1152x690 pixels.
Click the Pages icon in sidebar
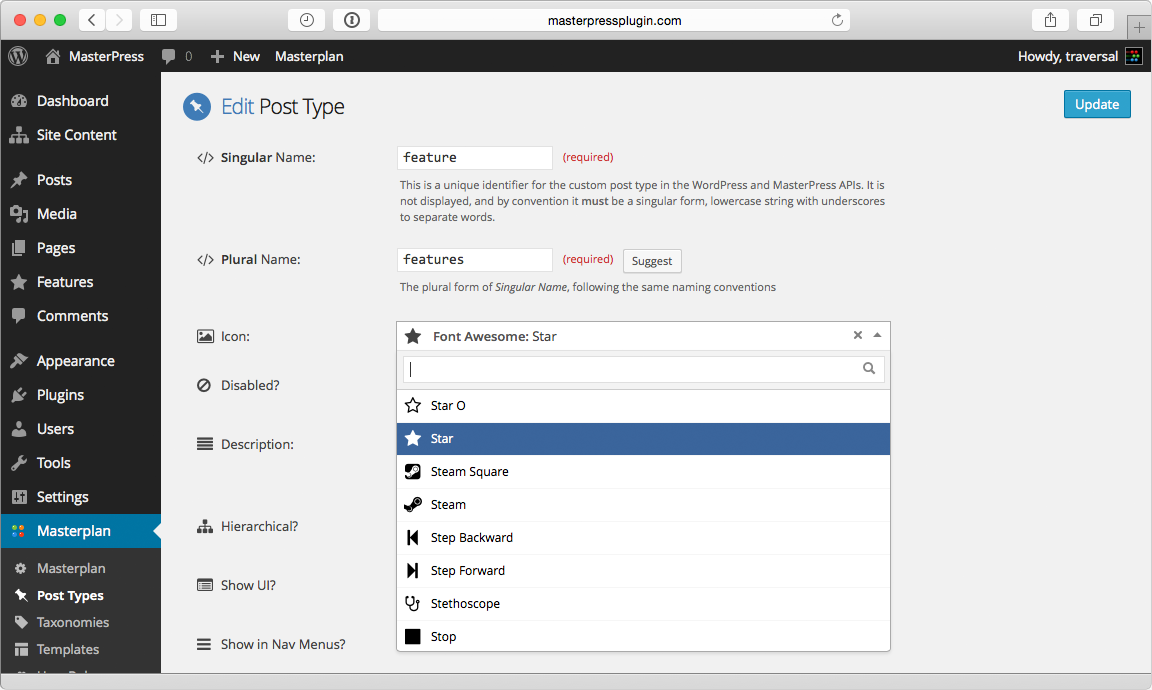[x=19, y=248]
